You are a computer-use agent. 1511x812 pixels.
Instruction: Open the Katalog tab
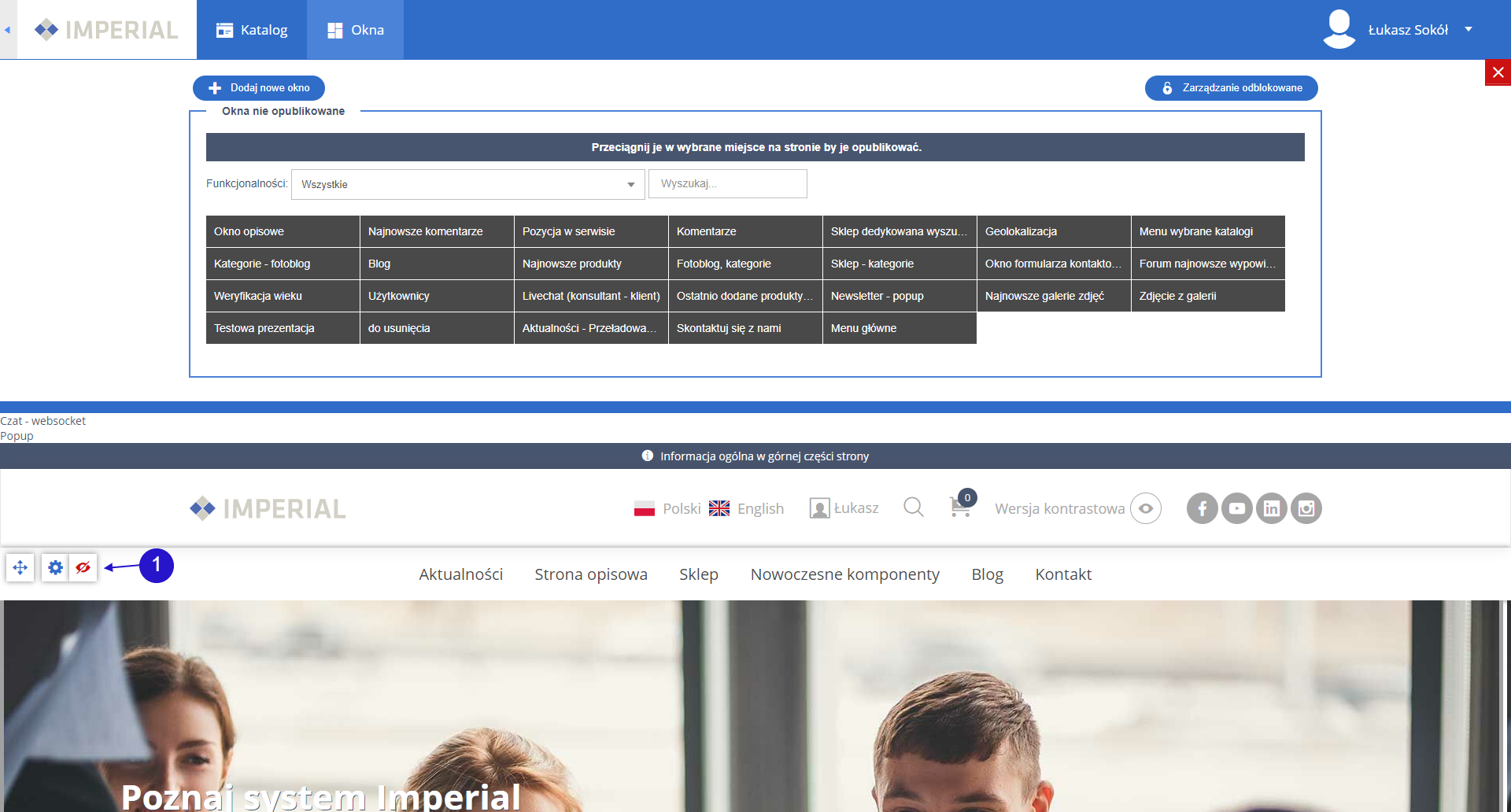coord(252,30)
